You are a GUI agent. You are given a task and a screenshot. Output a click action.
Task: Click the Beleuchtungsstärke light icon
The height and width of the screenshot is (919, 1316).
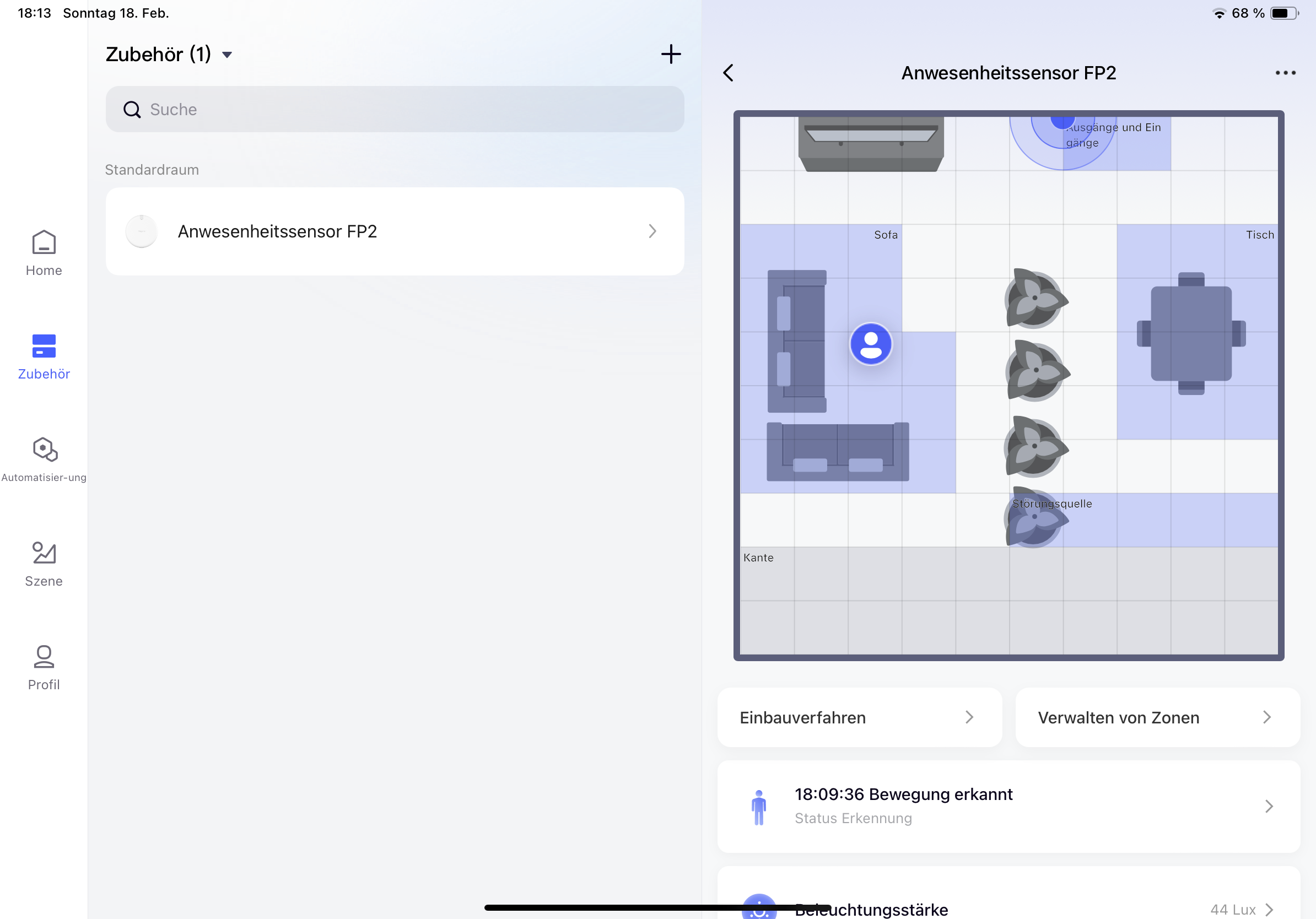click(x=759, y=907)
